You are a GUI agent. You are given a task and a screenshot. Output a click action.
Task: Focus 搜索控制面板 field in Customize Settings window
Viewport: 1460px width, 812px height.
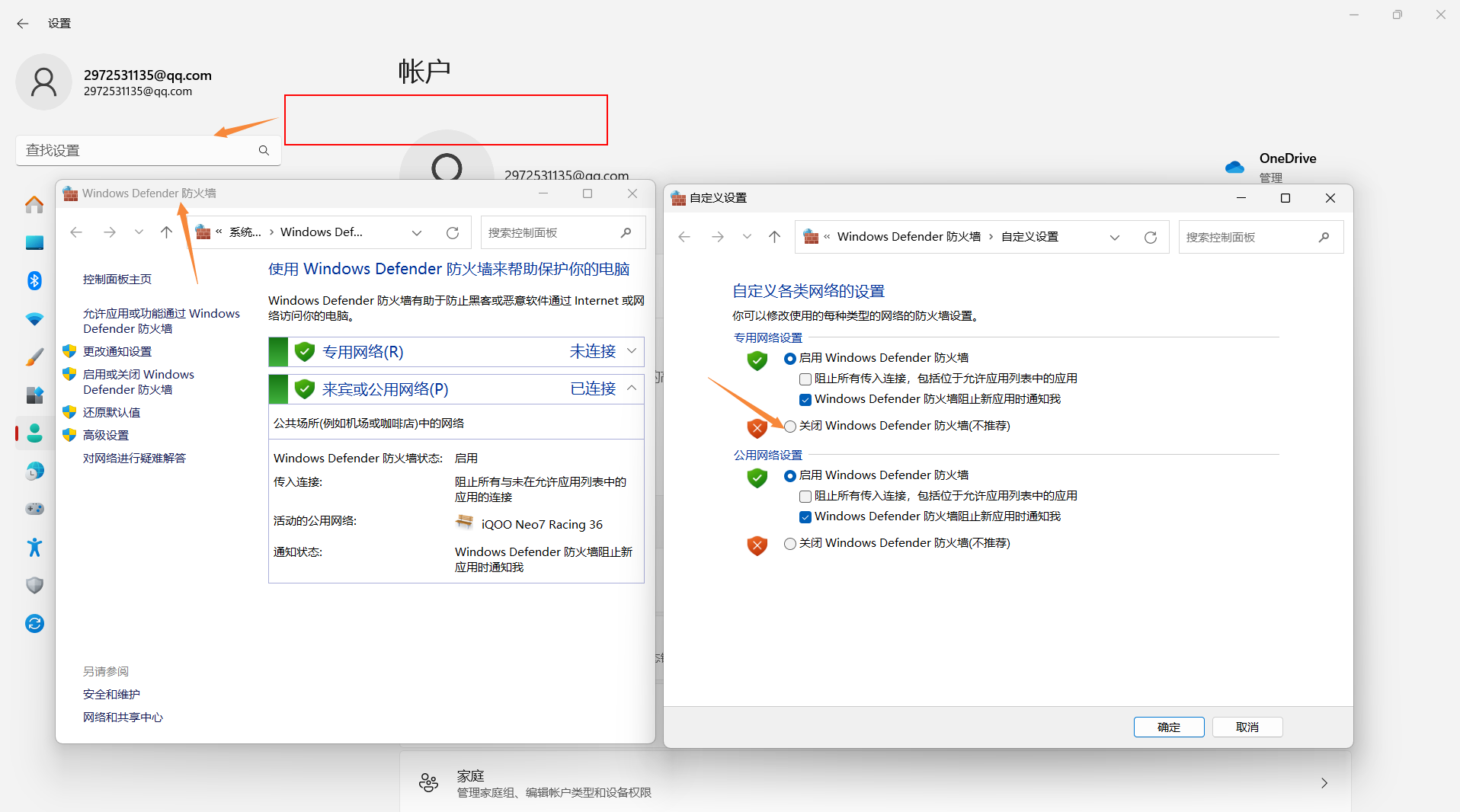pos(1261,237)
